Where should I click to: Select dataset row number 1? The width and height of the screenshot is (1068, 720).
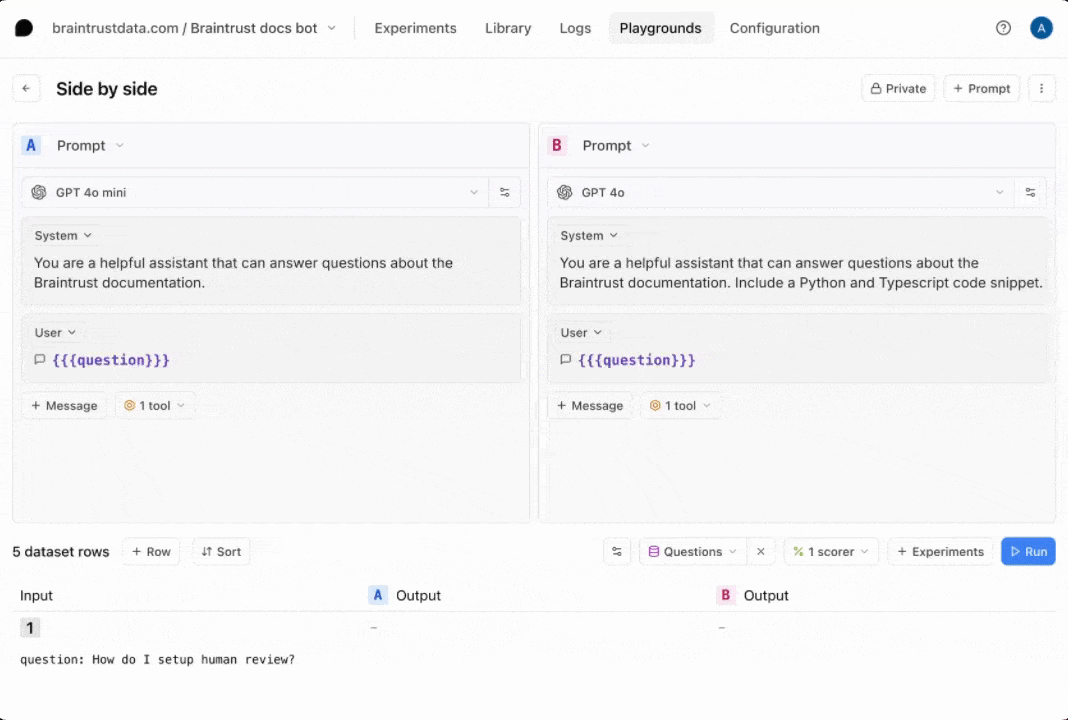pos(30,628)
